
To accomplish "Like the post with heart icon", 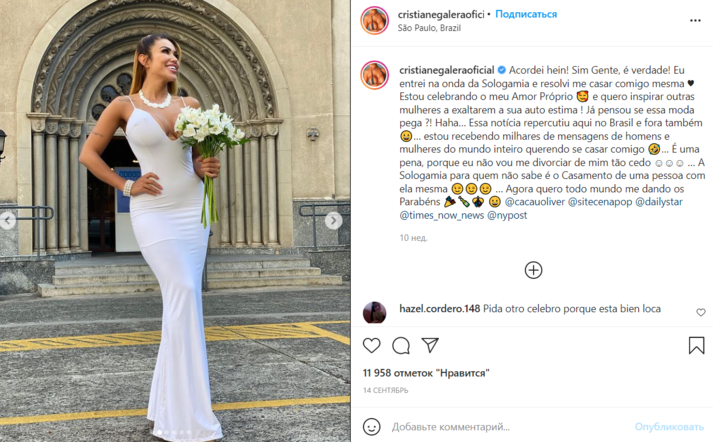I will click(372, 346).
